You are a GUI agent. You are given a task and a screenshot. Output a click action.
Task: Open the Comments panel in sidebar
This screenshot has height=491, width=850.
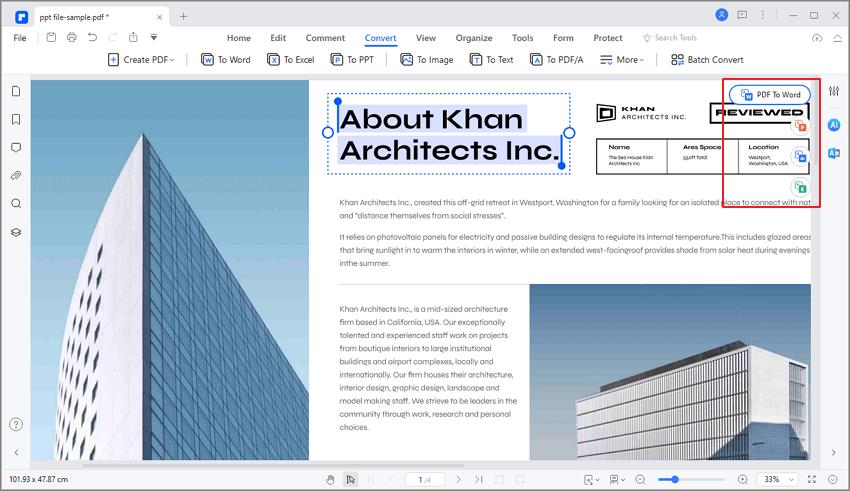click(x=16, y=147)
